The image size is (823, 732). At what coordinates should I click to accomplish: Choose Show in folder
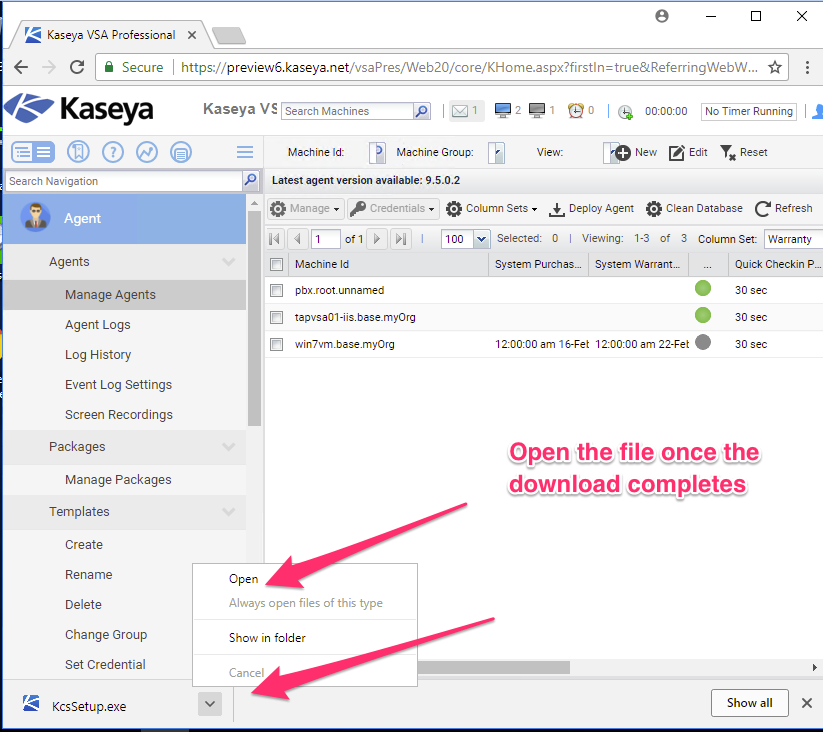click(267, 638)
